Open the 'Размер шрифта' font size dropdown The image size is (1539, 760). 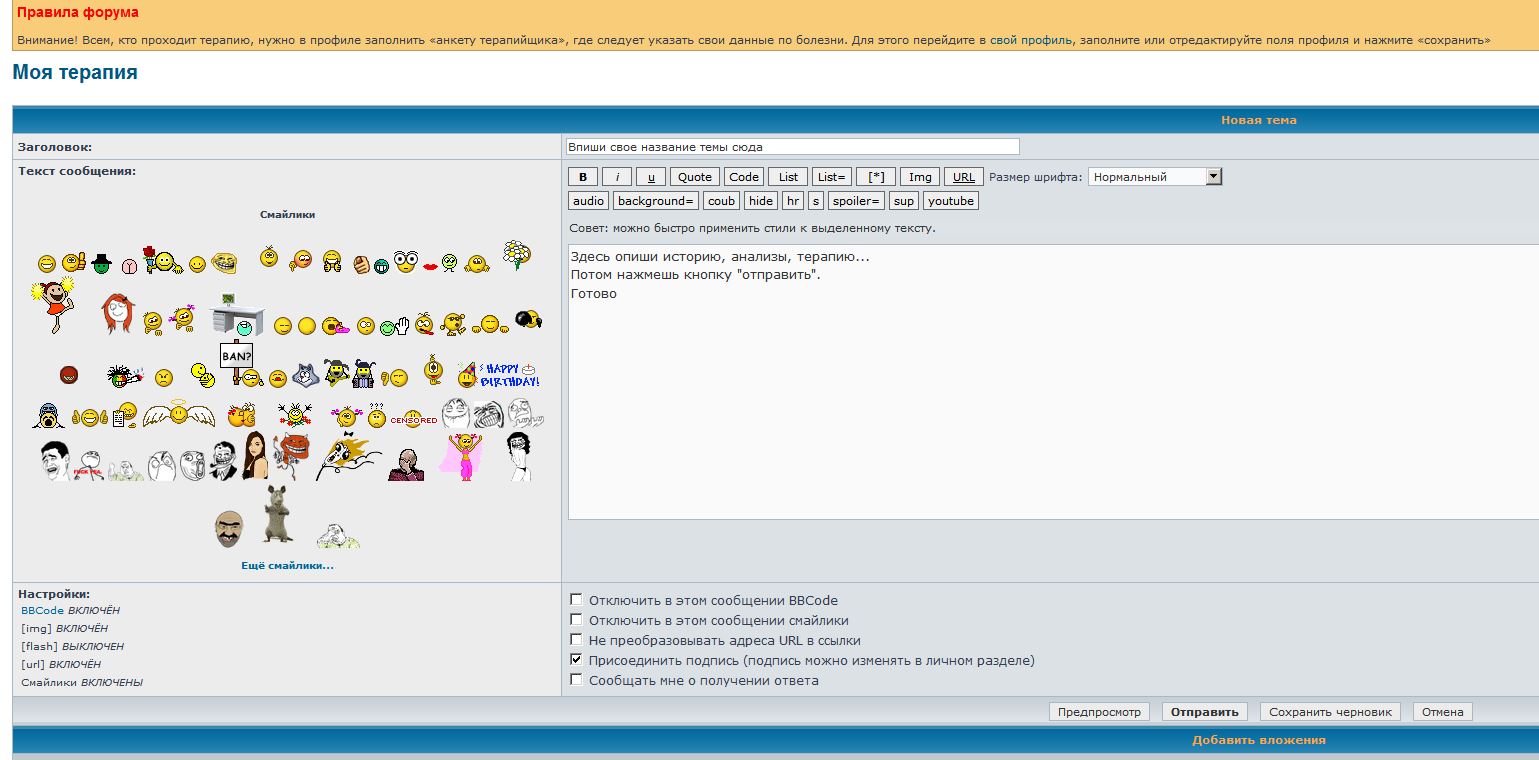pyautogui.click(x=1155, y=177)
